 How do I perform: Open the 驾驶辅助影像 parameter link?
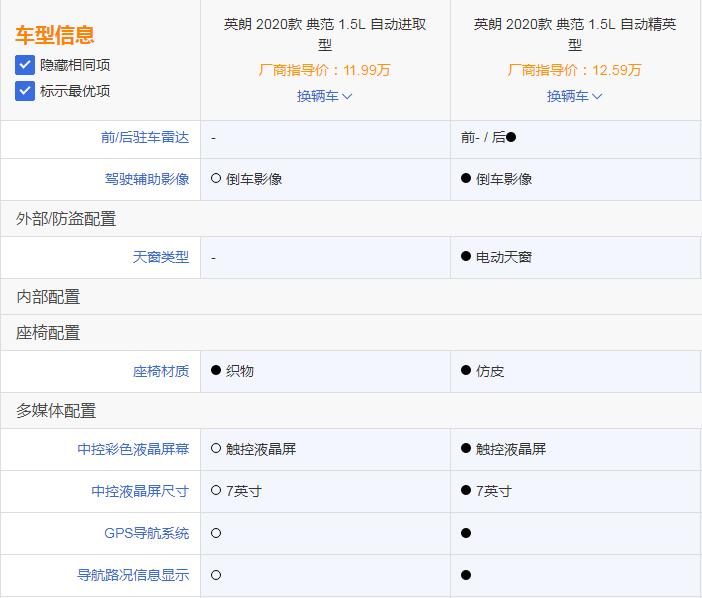[x=147, y=179]
